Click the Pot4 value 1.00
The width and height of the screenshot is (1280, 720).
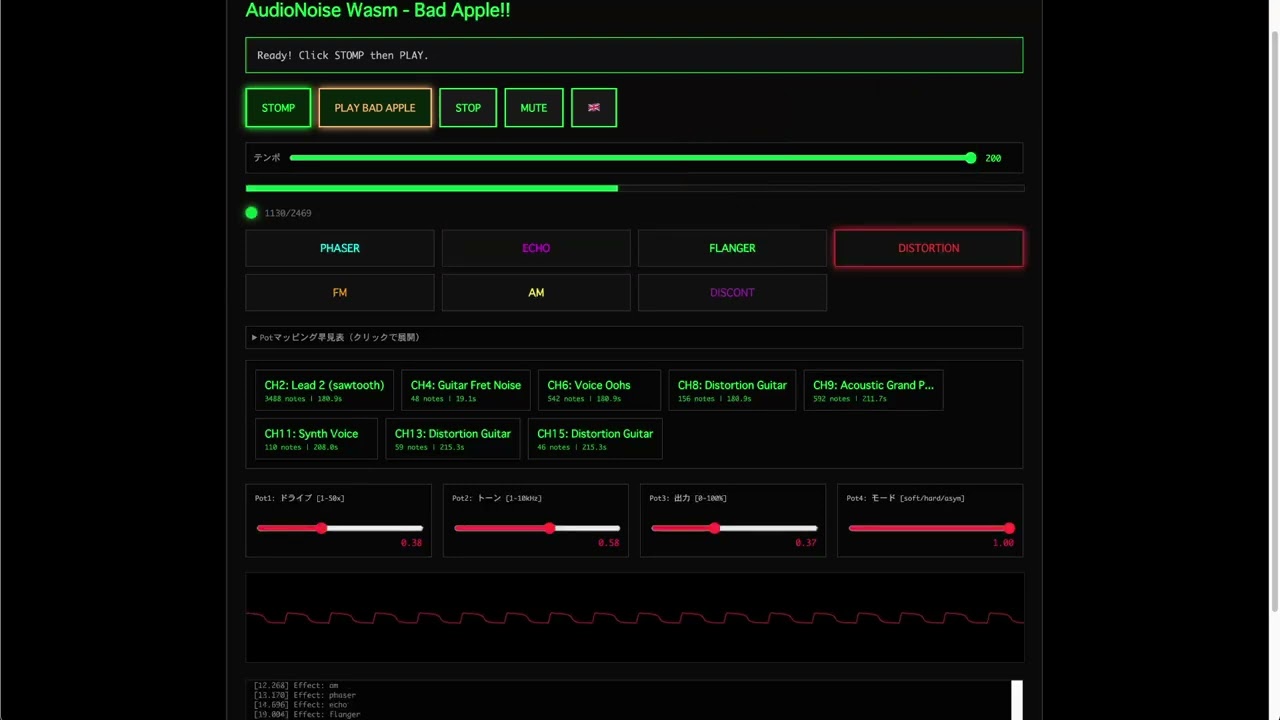[1003, 543]
